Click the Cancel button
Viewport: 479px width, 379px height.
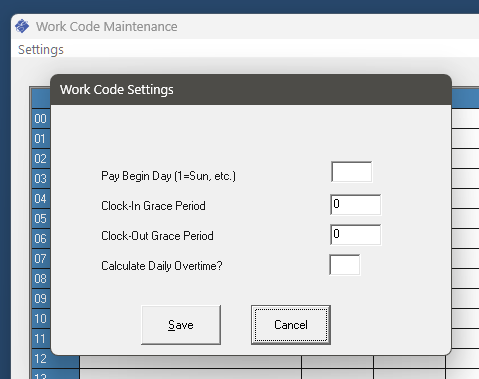291,325
